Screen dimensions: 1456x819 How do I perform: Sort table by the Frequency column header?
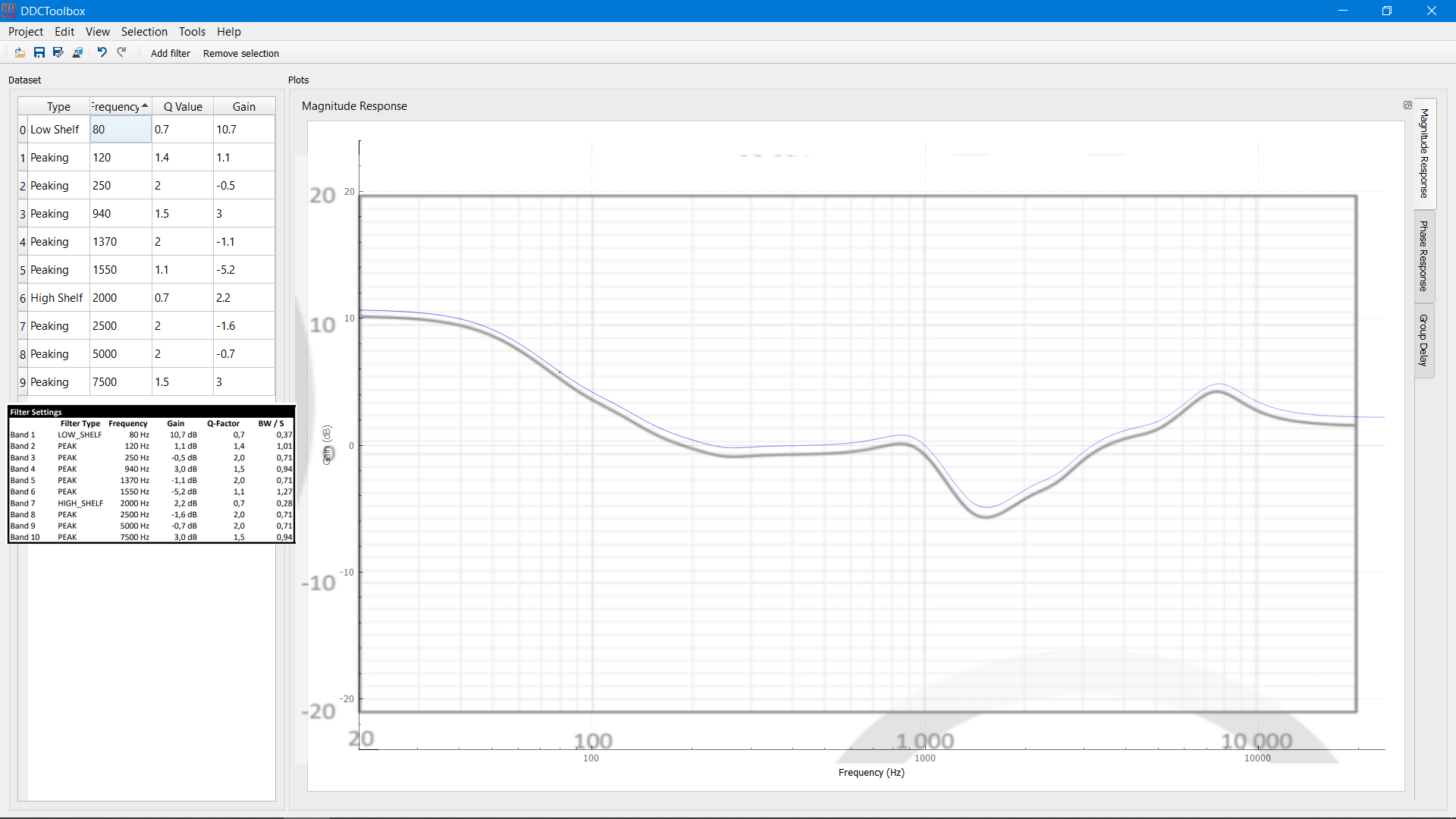click(120, 107)
